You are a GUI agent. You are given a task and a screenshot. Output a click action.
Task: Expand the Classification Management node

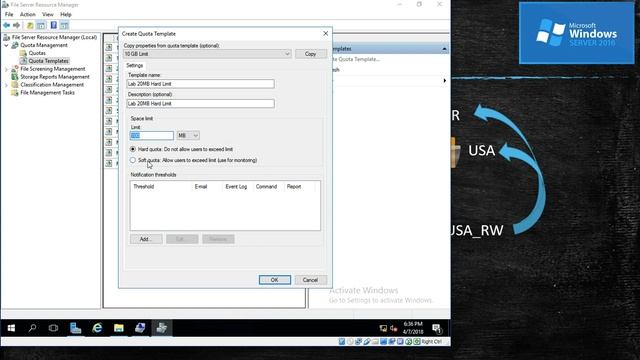6,85
